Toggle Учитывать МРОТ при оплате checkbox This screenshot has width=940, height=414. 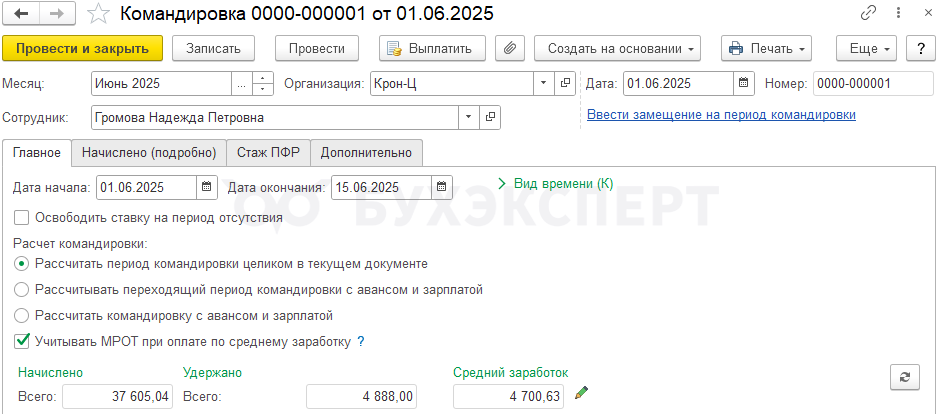(x=22, y=341)
